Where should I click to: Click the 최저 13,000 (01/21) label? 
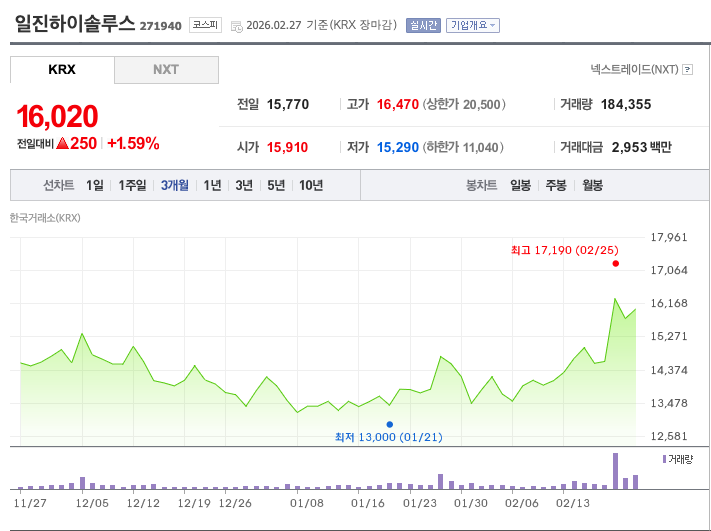pos(389,437)
